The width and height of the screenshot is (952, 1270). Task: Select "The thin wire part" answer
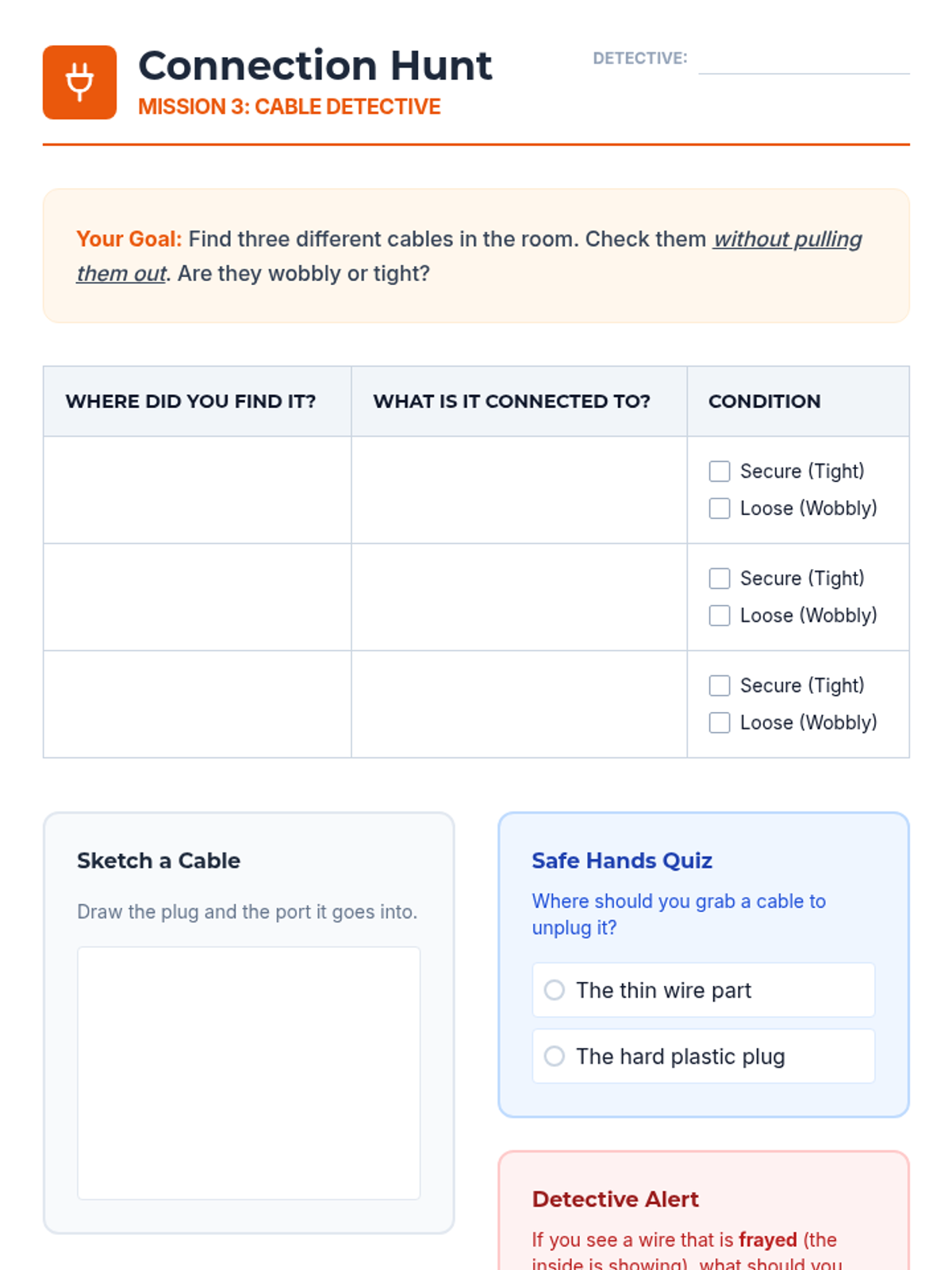point(555,990)
